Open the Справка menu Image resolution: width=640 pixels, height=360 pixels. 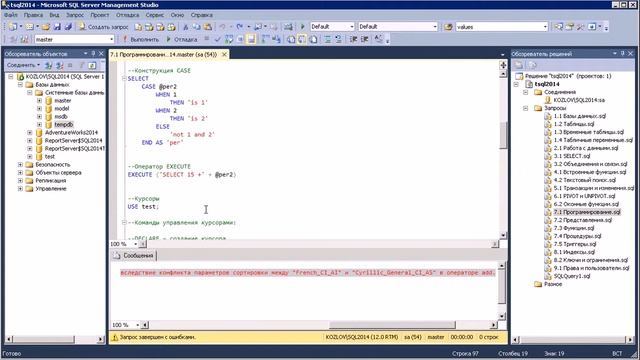pos(202,15)
